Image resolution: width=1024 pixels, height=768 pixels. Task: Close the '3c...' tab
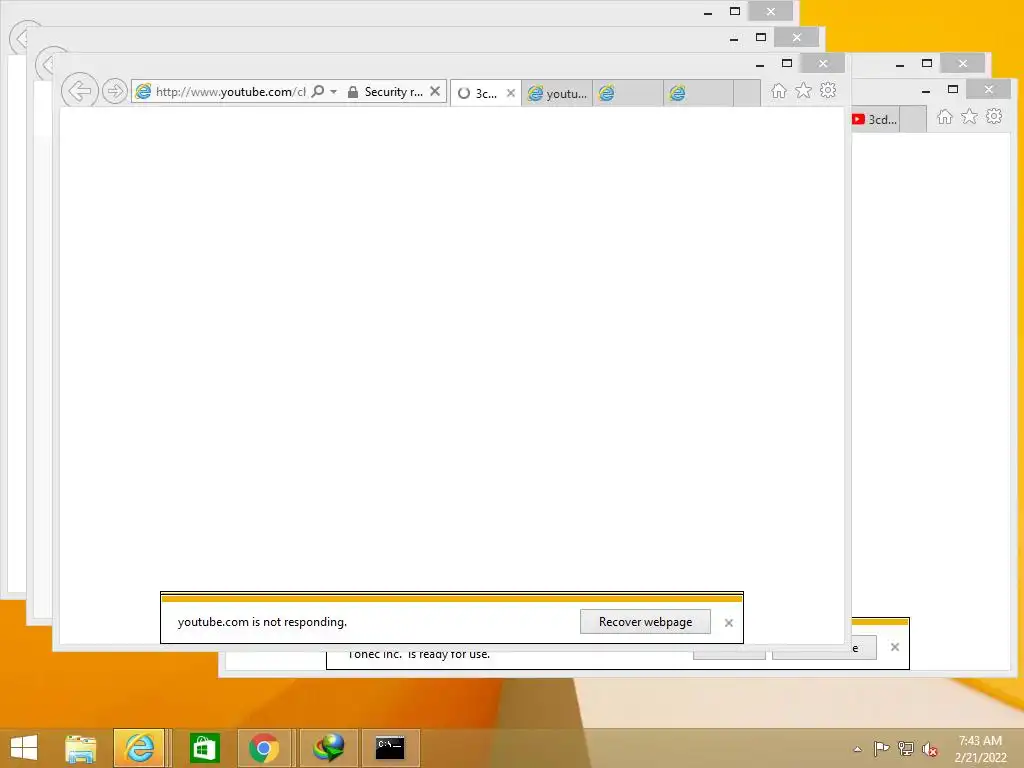point(511,93)
